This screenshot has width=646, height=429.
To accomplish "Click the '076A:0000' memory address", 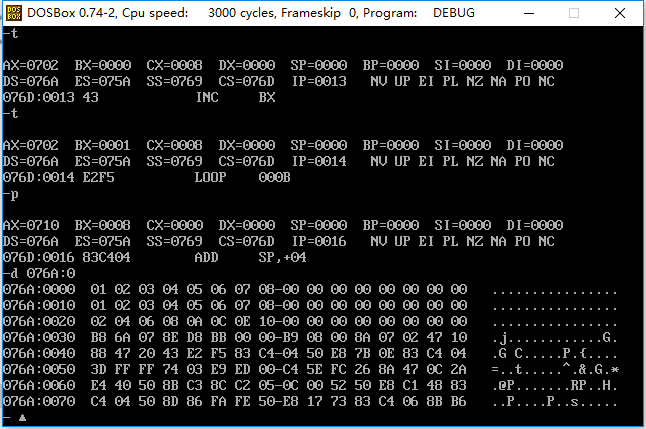I will coord(39,289).
